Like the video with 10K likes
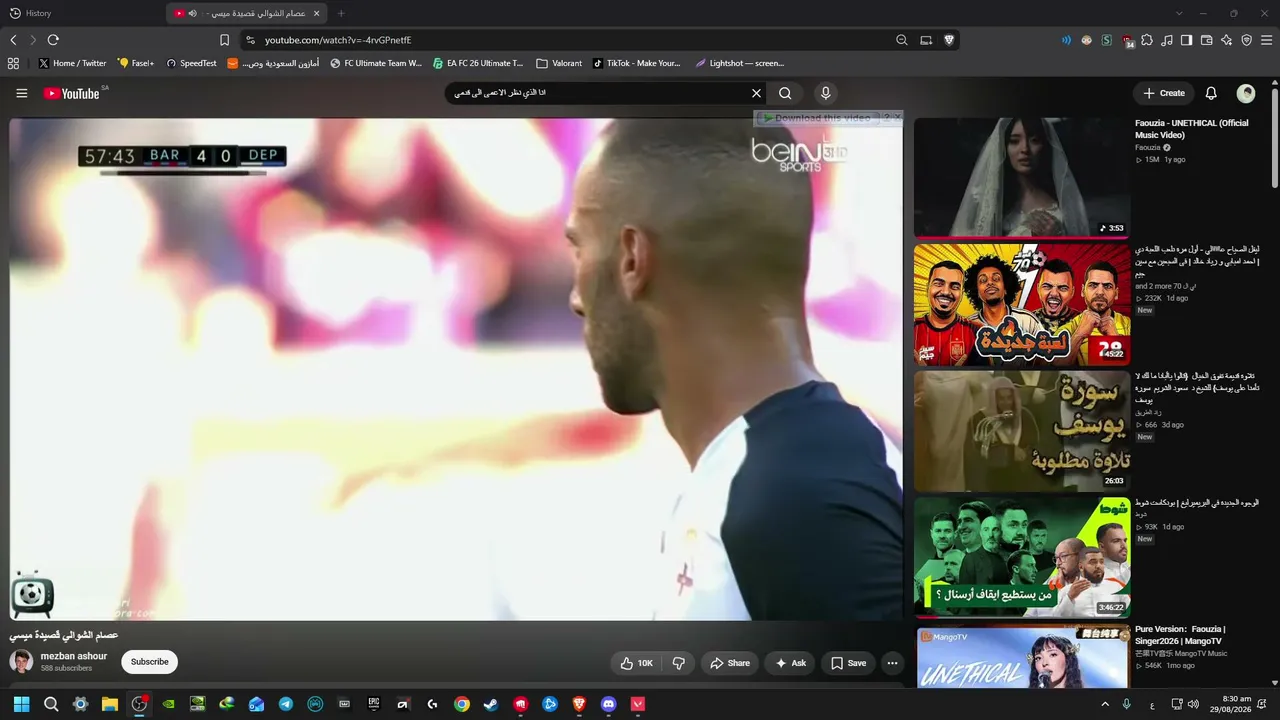The image size is (1280, 720). click(x=636, y=663)
